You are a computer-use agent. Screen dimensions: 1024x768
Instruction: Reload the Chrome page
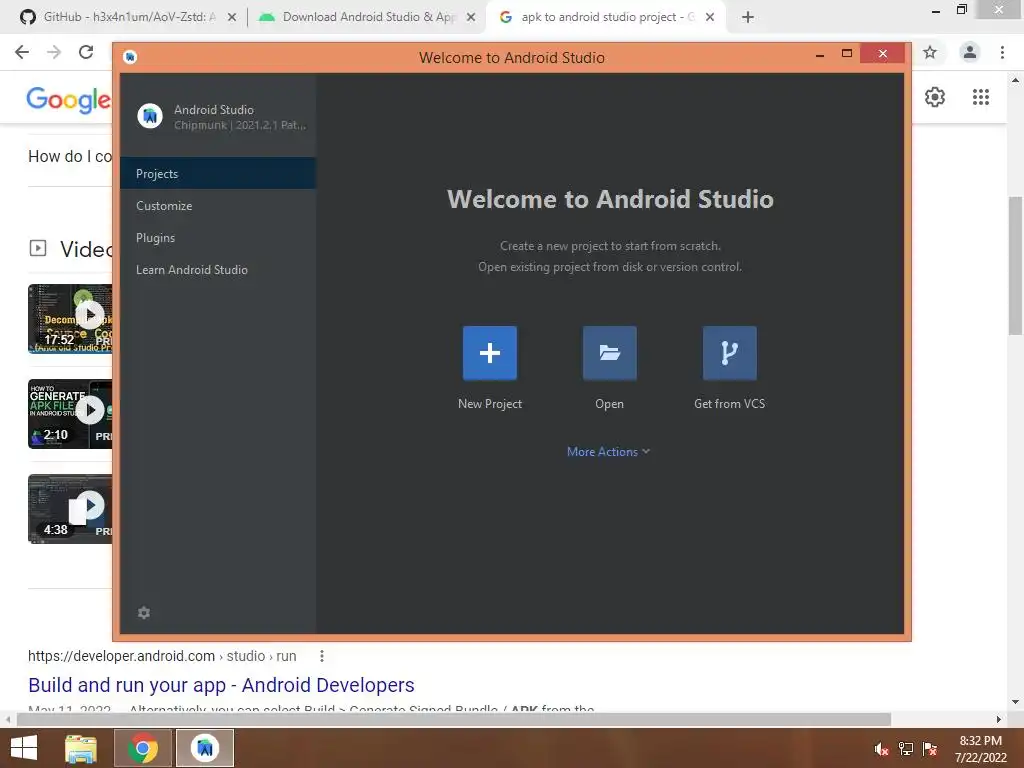click(86, 52)
